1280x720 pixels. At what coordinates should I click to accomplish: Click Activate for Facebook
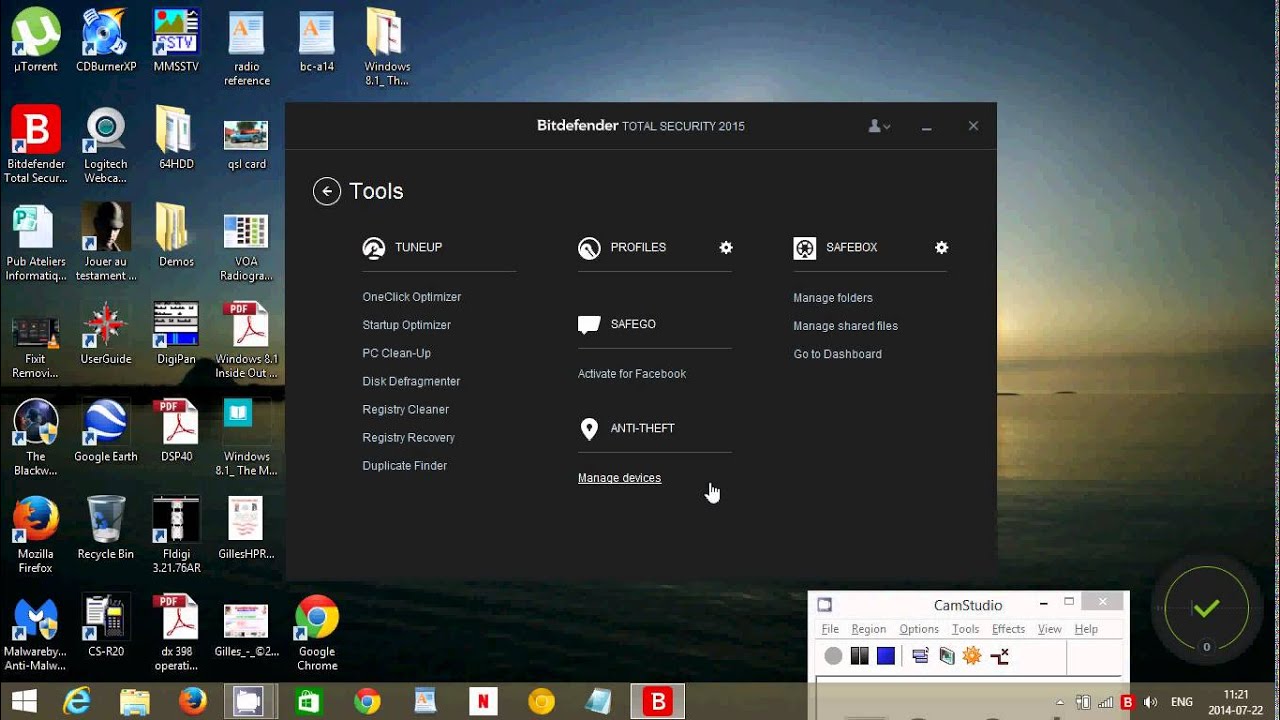click(632, 374)
